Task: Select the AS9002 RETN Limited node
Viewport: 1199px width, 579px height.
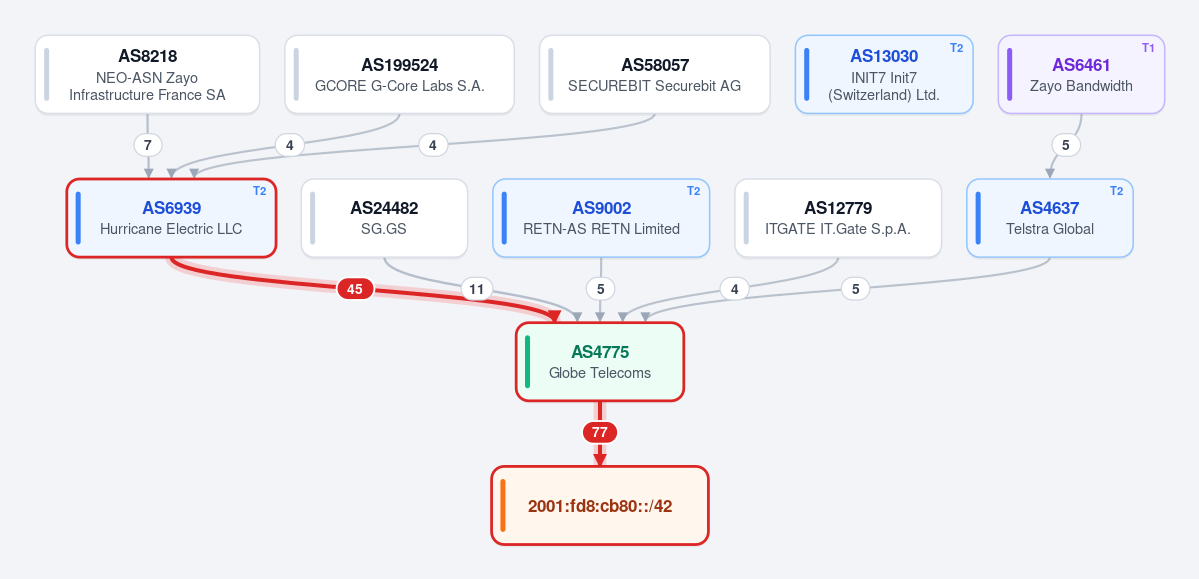Action: coord(601,218)
